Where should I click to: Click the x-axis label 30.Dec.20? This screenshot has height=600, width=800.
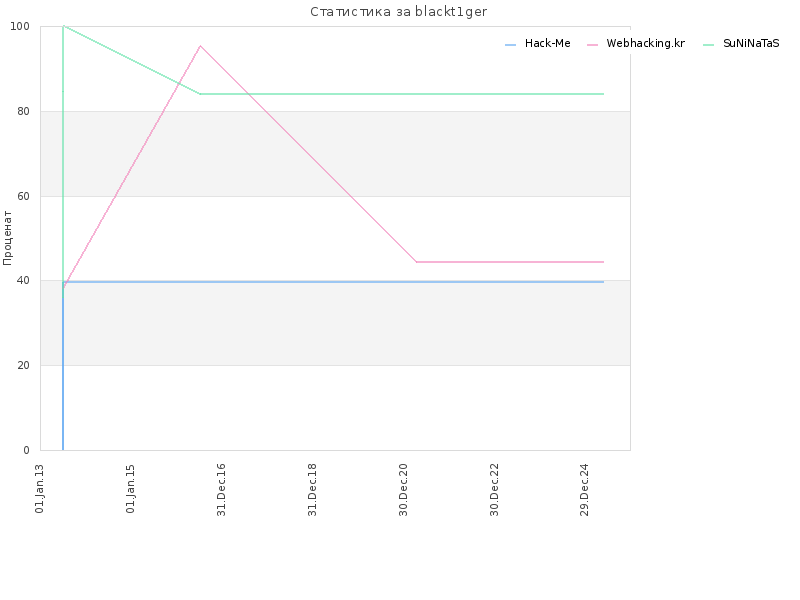click(404, 490)
